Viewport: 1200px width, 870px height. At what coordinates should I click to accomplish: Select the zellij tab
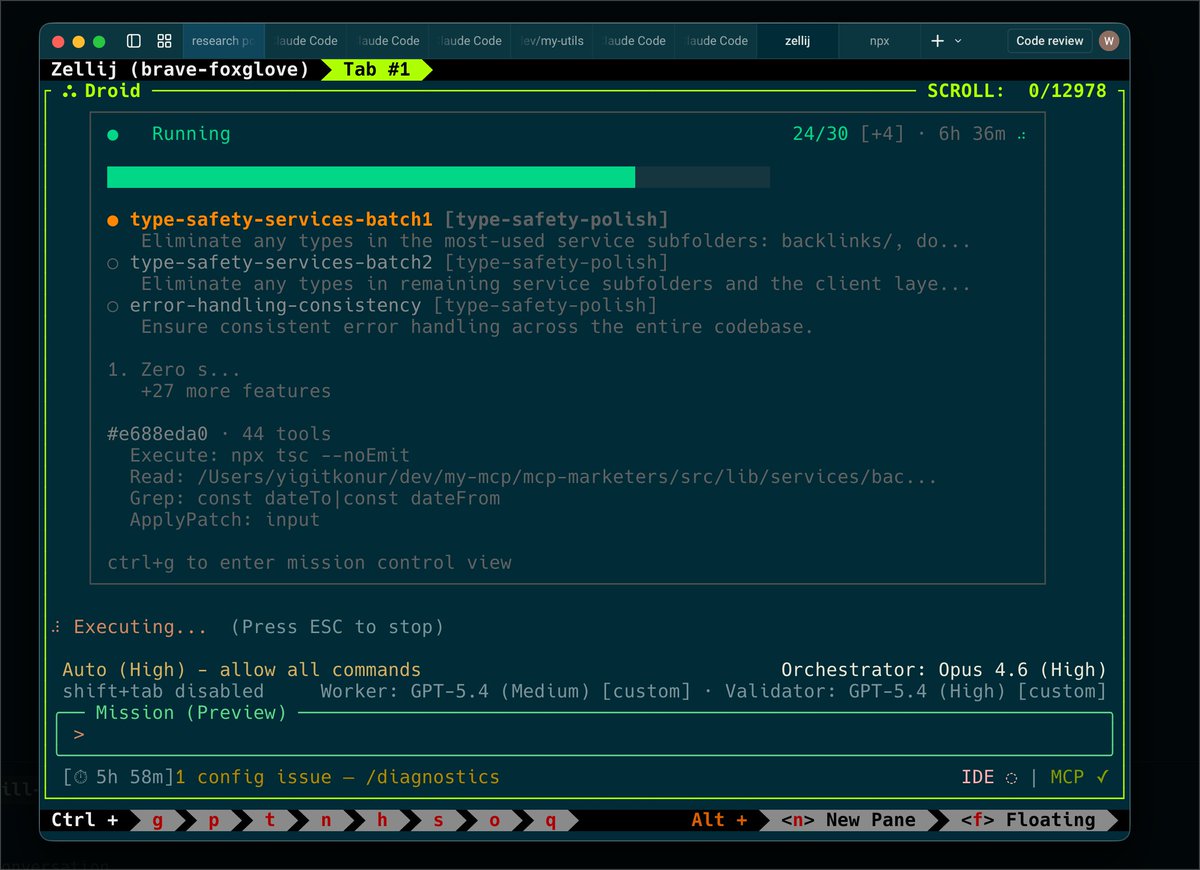point(798,41)
